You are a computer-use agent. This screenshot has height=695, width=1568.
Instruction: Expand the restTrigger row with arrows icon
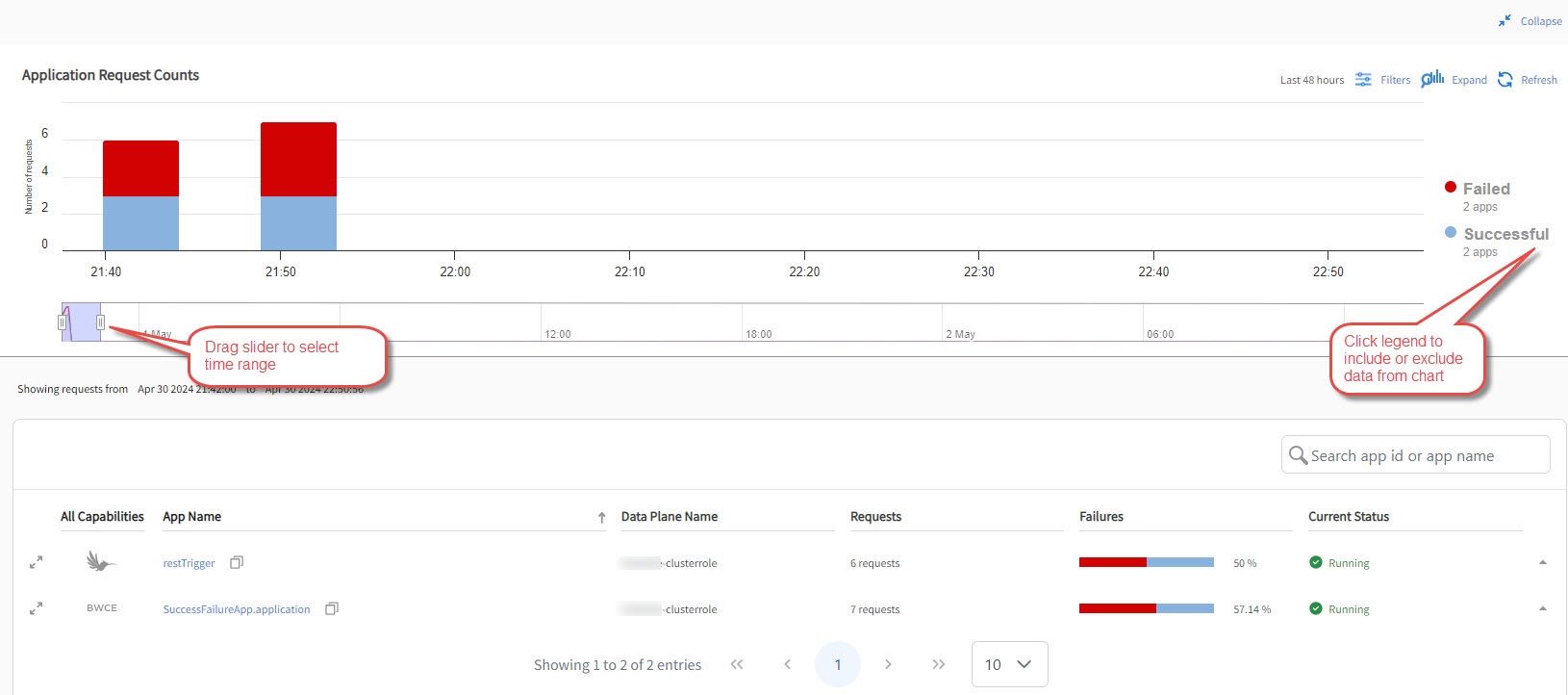tap(36, 562)
